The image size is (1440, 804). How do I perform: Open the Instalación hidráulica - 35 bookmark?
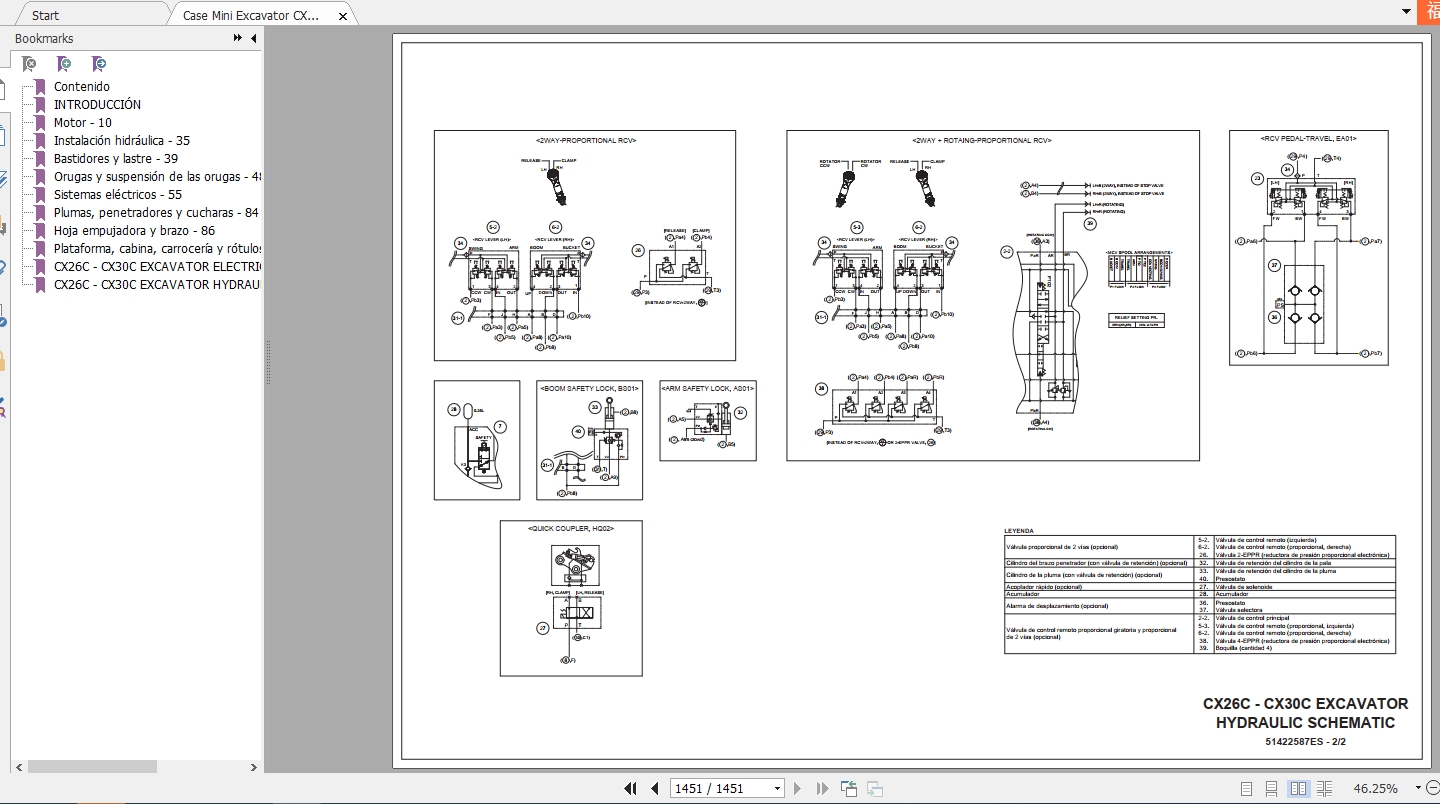coord(122,141)
